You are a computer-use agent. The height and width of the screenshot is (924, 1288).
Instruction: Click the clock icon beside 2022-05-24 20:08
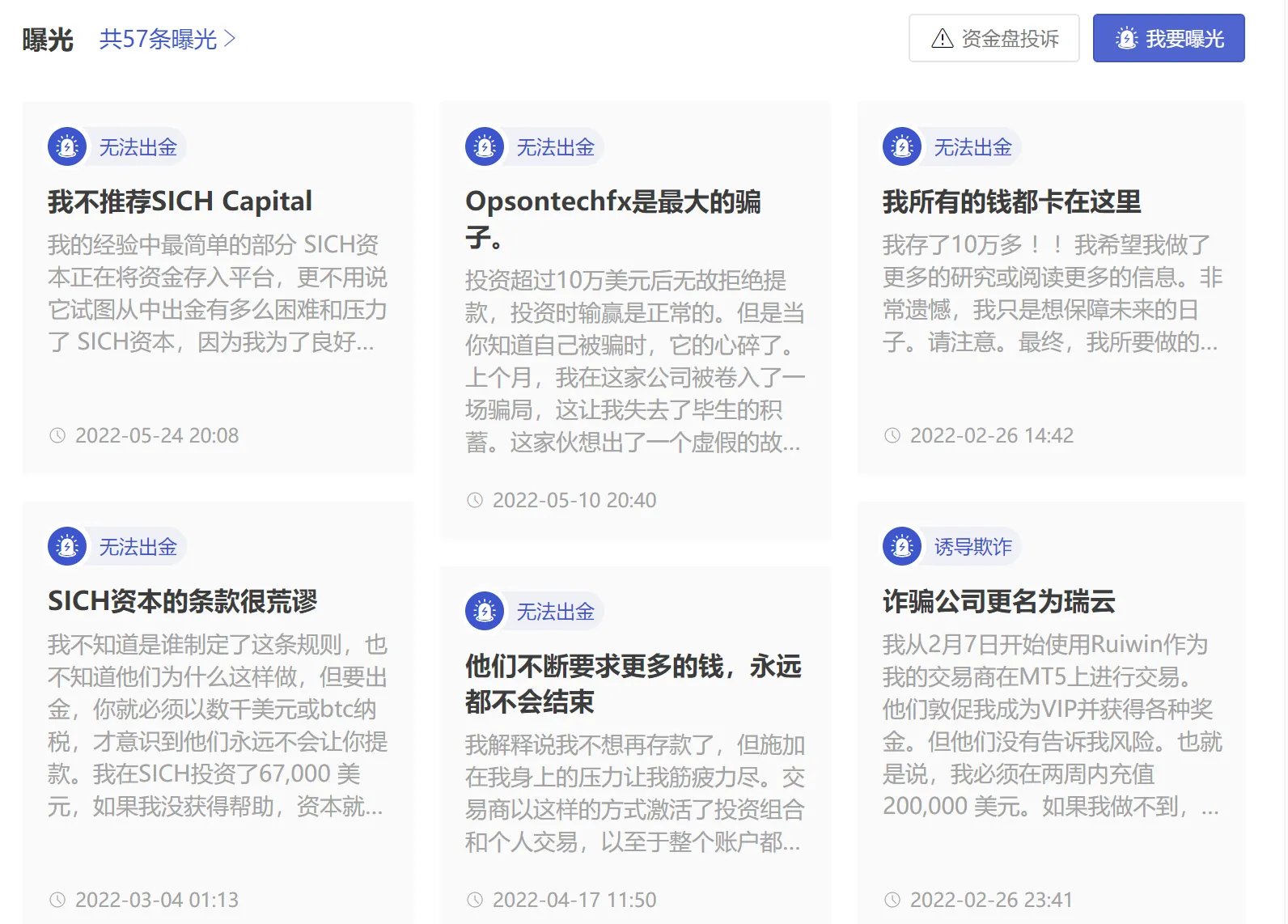(x=57, y=435)
